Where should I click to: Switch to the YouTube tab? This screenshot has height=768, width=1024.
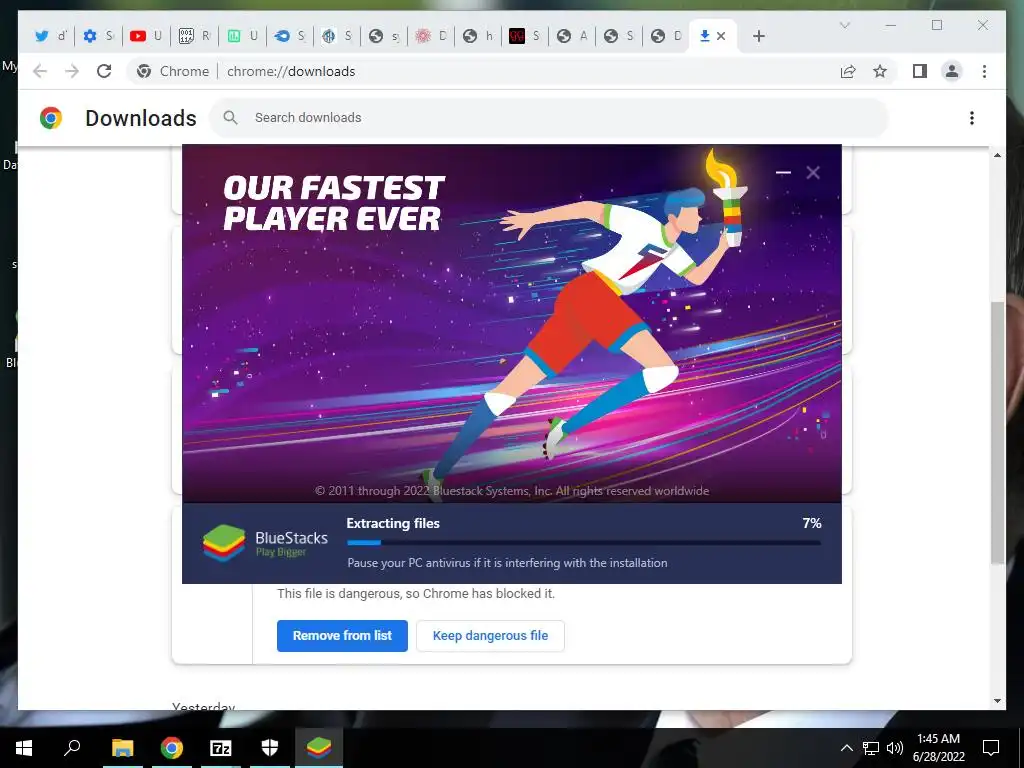click(x=146, y=36)
